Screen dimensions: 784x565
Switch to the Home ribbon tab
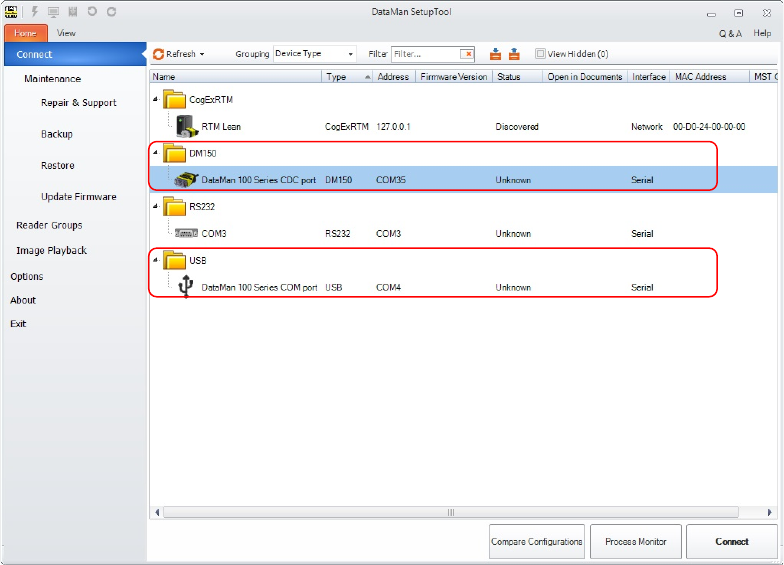[x=26, y=33]
